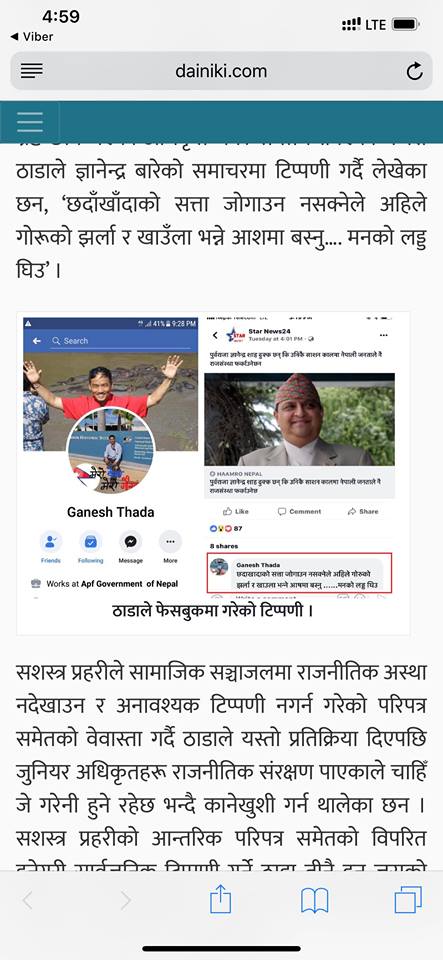Reload the page with refresh icon
The height and width of the screenshot is (960, 443).
click(x=414, y=72)
